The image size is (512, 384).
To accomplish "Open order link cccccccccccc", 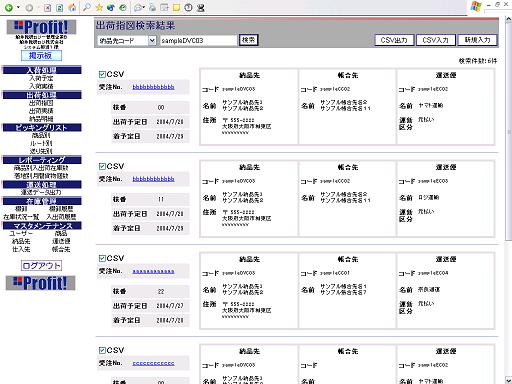I will pos(153,363).
